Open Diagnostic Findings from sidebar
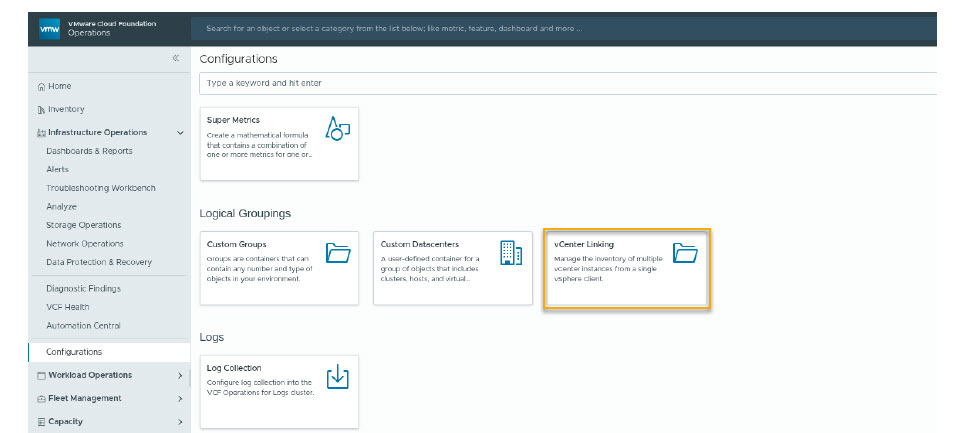Image resolution: width=962 pixels, height=433 pixels. pyautogui.click(x=83, y=289)
